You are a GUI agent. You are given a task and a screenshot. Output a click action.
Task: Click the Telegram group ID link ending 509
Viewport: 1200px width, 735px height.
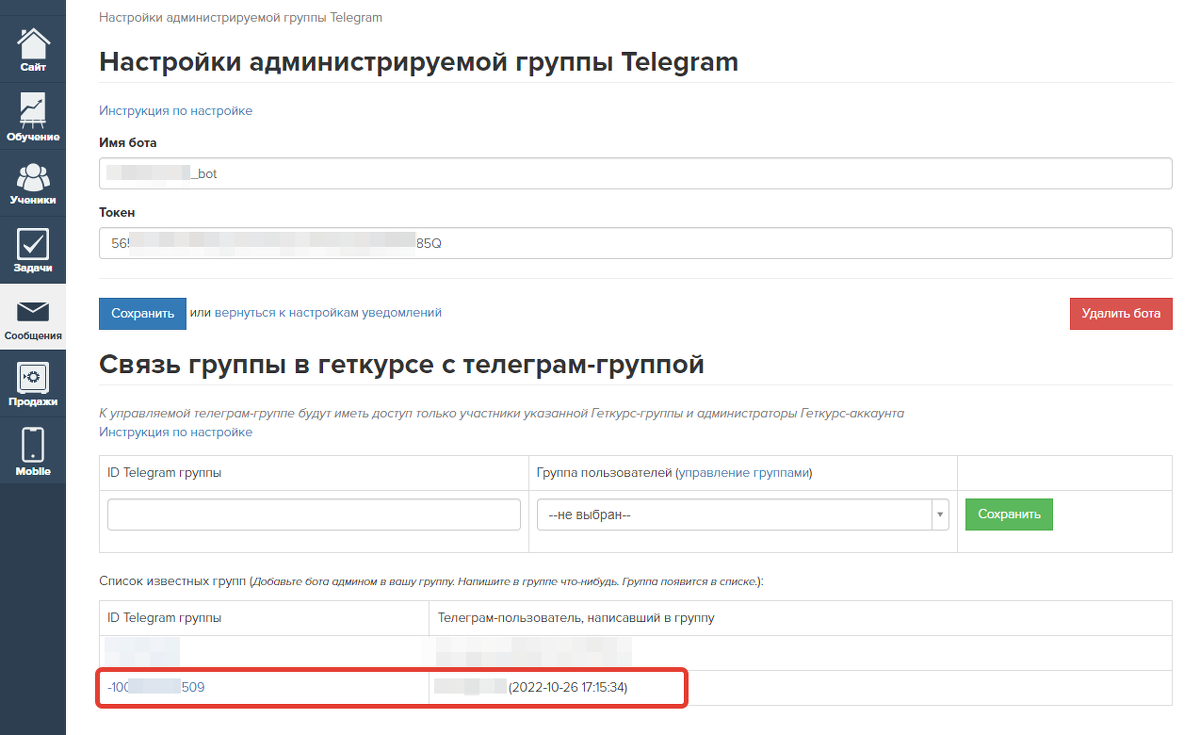(156, 687)
